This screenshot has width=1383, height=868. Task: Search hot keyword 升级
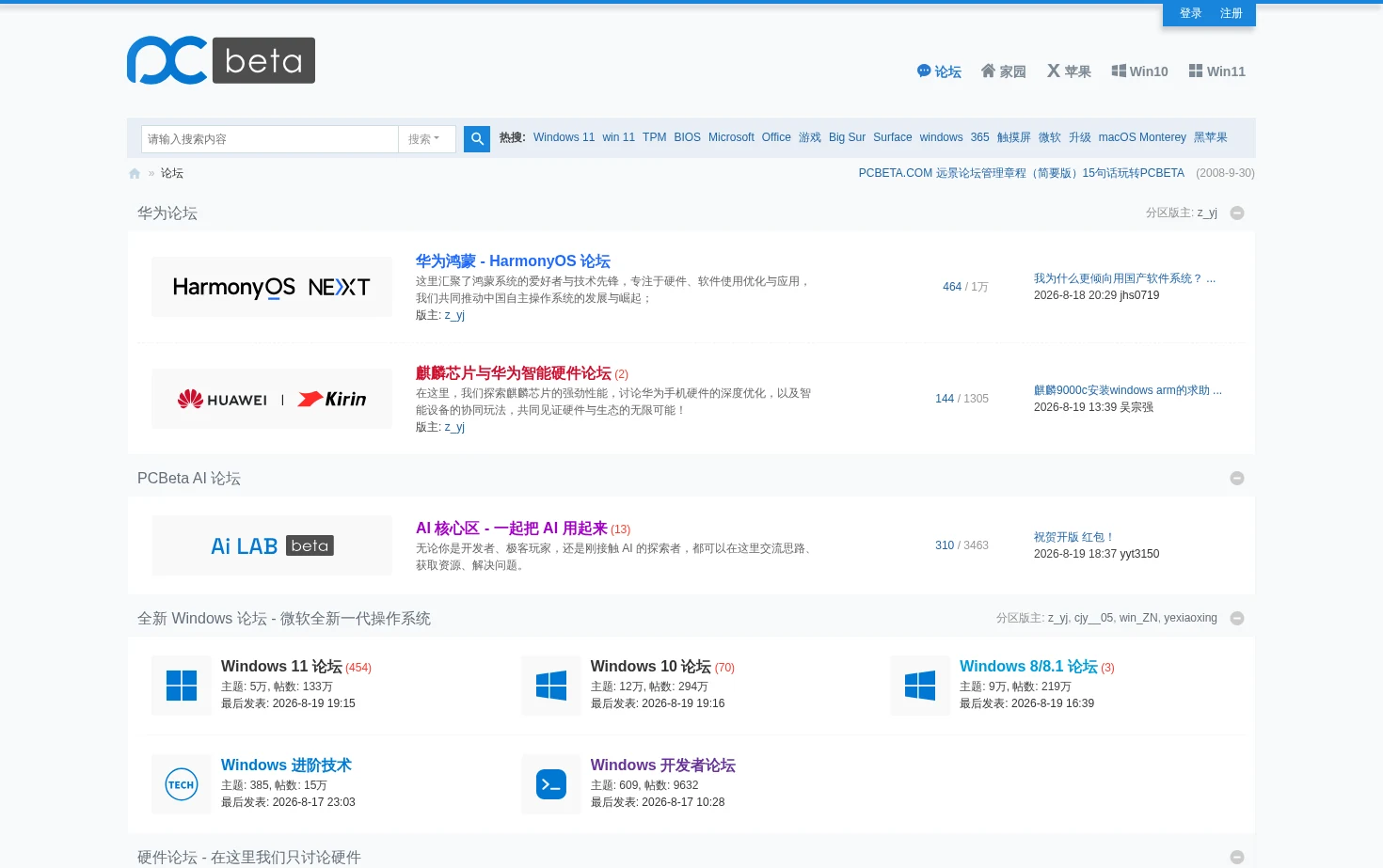1079,137
